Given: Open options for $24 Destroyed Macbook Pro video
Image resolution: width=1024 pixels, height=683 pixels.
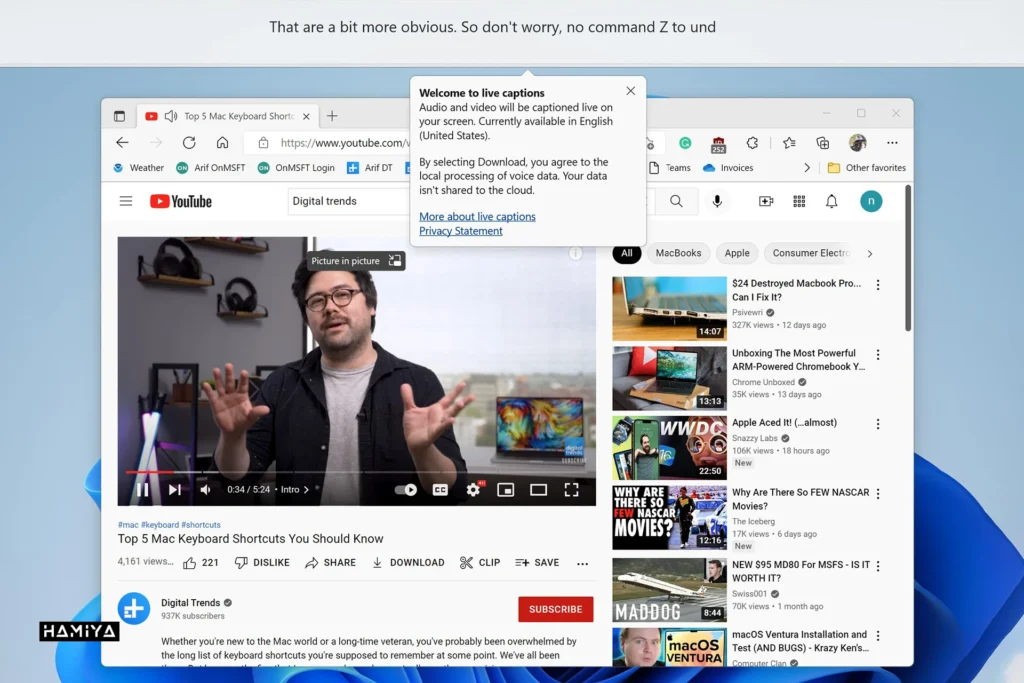Looking at the screenshot, I should coord(878,285).
